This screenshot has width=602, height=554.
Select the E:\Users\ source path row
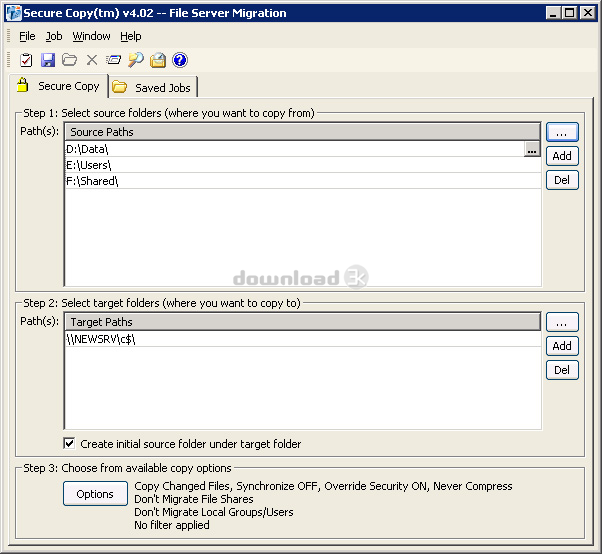(303, 165)
